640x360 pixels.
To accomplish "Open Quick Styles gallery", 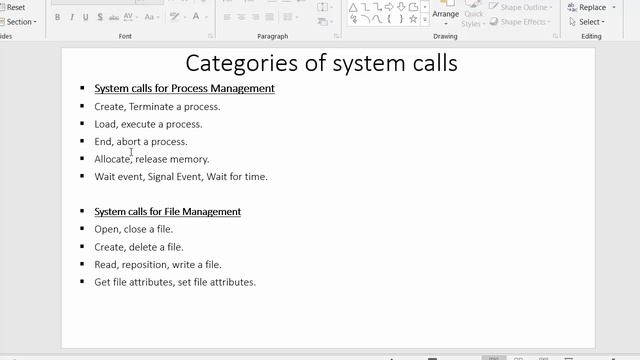I will point(473,14).
